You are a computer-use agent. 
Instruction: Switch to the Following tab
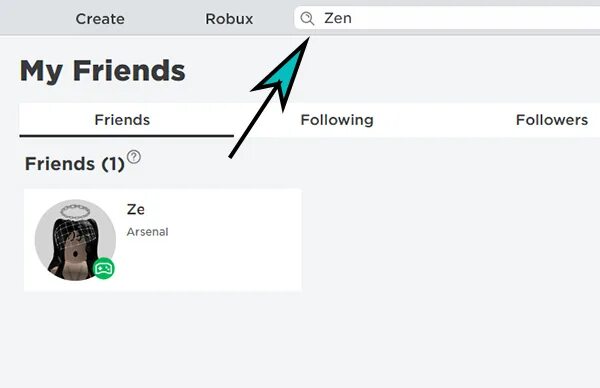tap(337, 120)
